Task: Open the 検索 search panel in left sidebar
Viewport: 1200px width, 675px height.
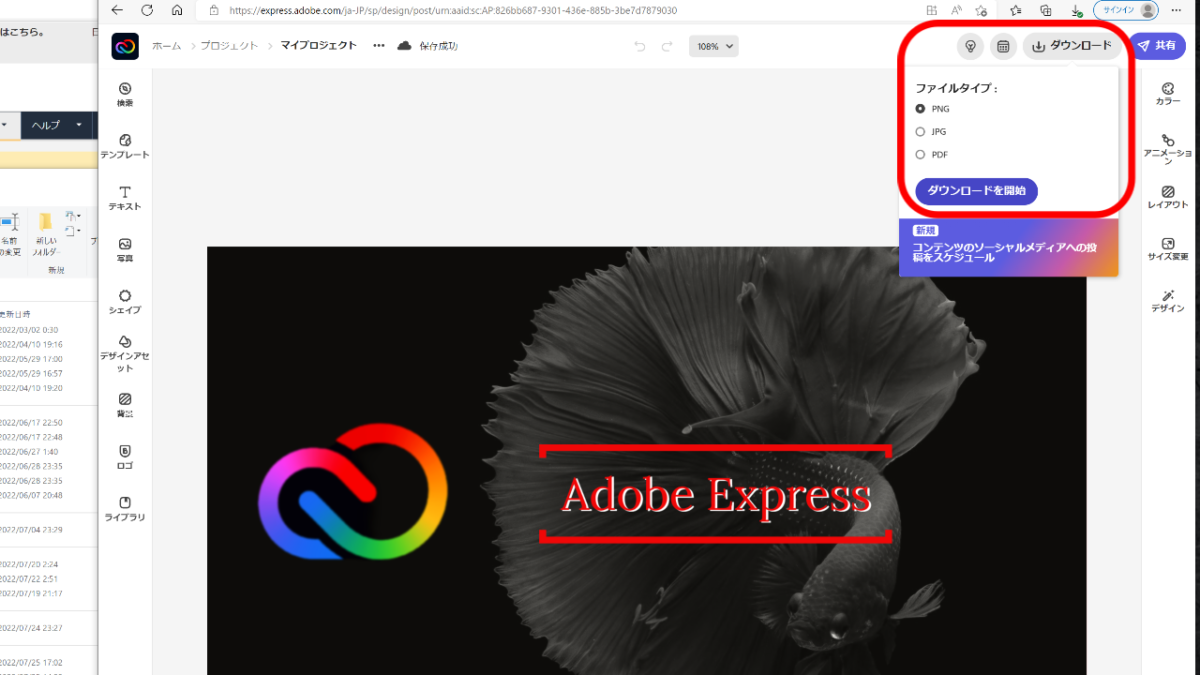Action: [125, 94]
